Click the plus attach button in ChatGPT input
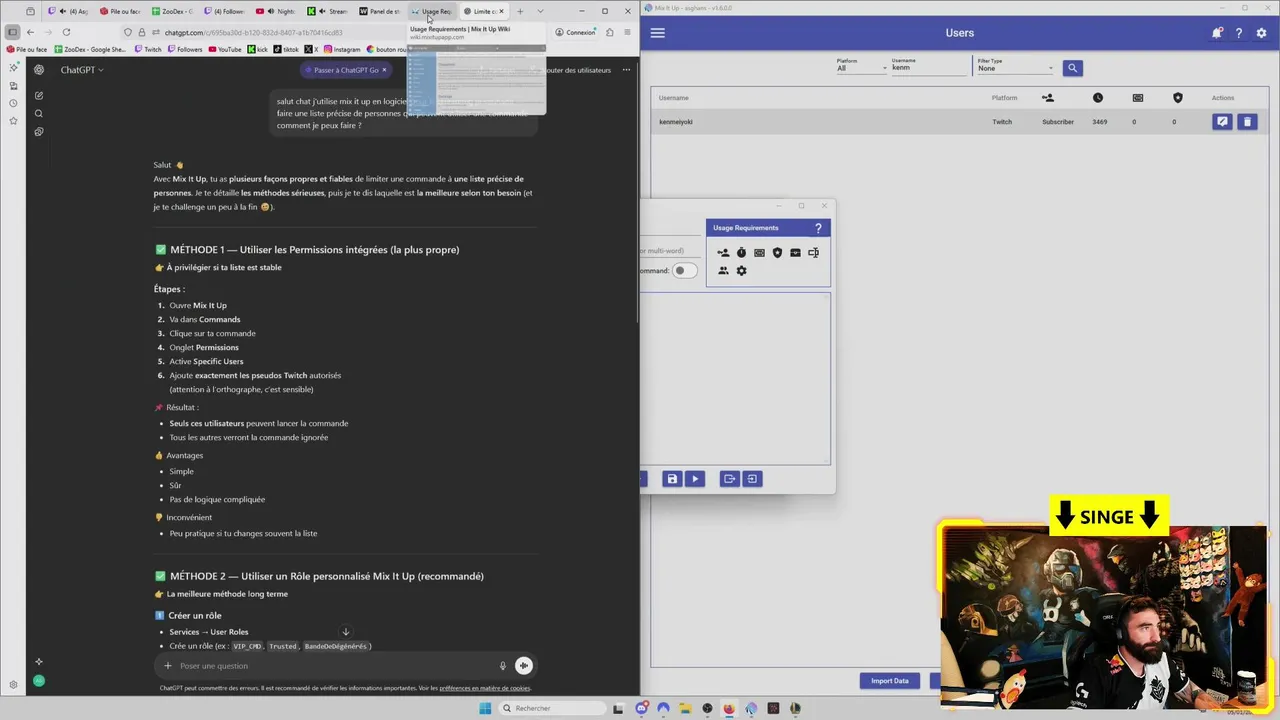The image size is (1280, 720). (x=167, y=666)
